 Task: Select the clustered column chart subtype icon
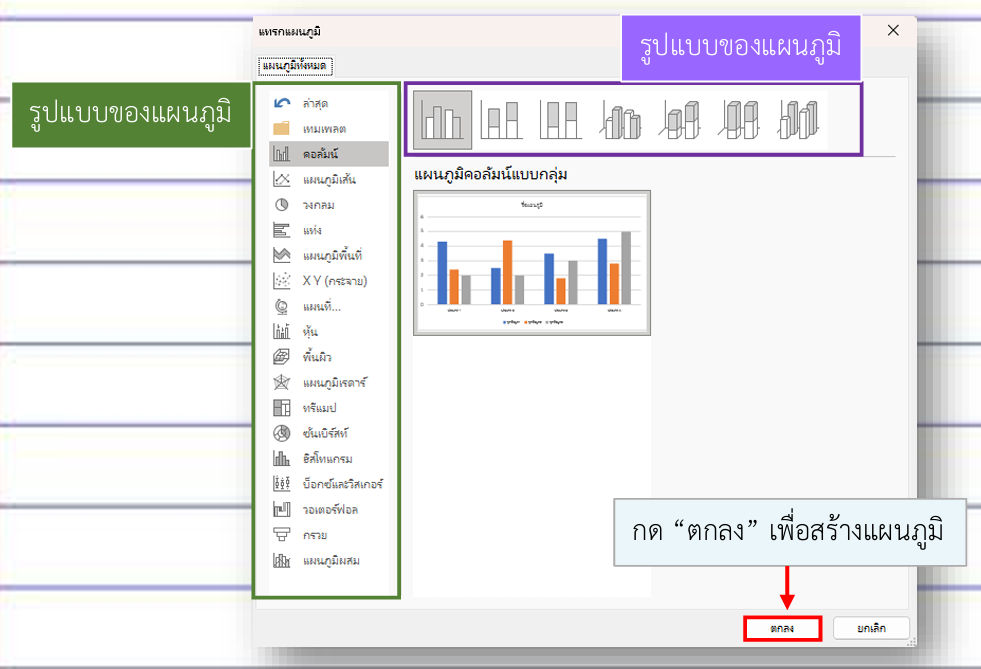[x=442, y=119]
